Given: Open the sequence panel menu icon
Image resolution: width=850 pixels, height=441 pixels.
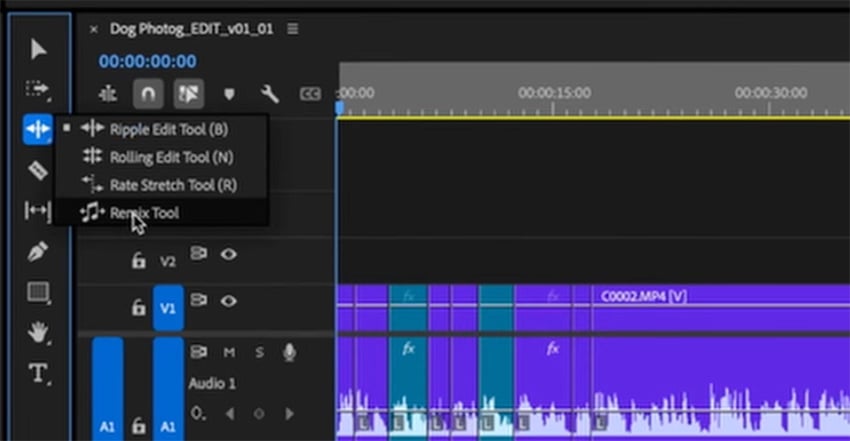Looking at the screenshot, I should click(x=293, y=28).
